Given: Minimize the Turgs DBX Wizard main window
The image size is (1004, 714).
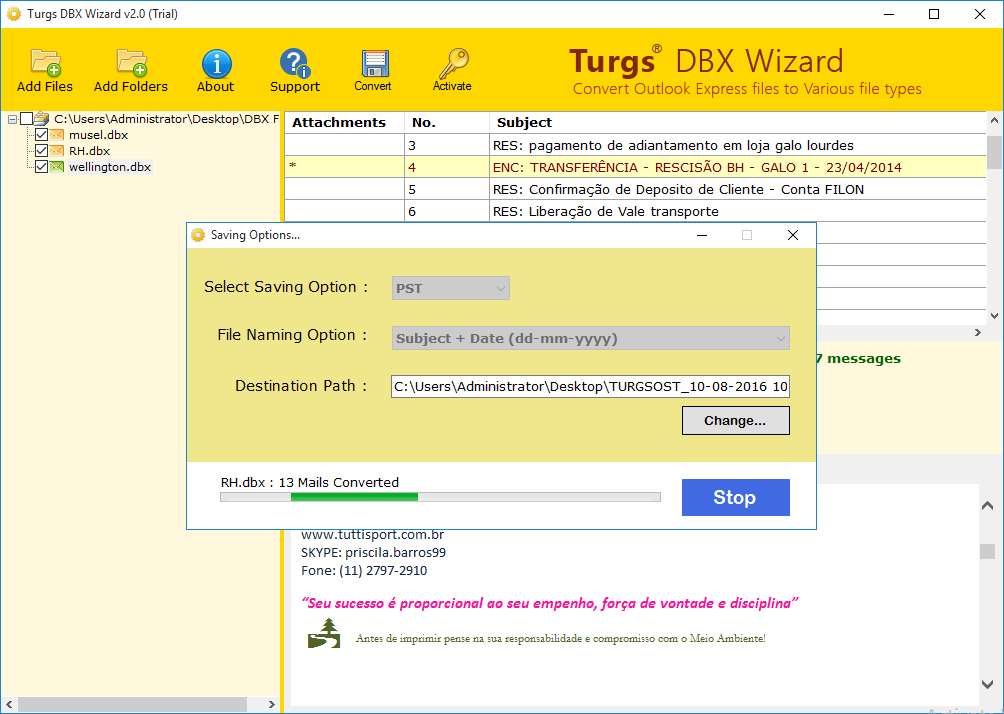Looking at the screenshot, I should 889,14.
